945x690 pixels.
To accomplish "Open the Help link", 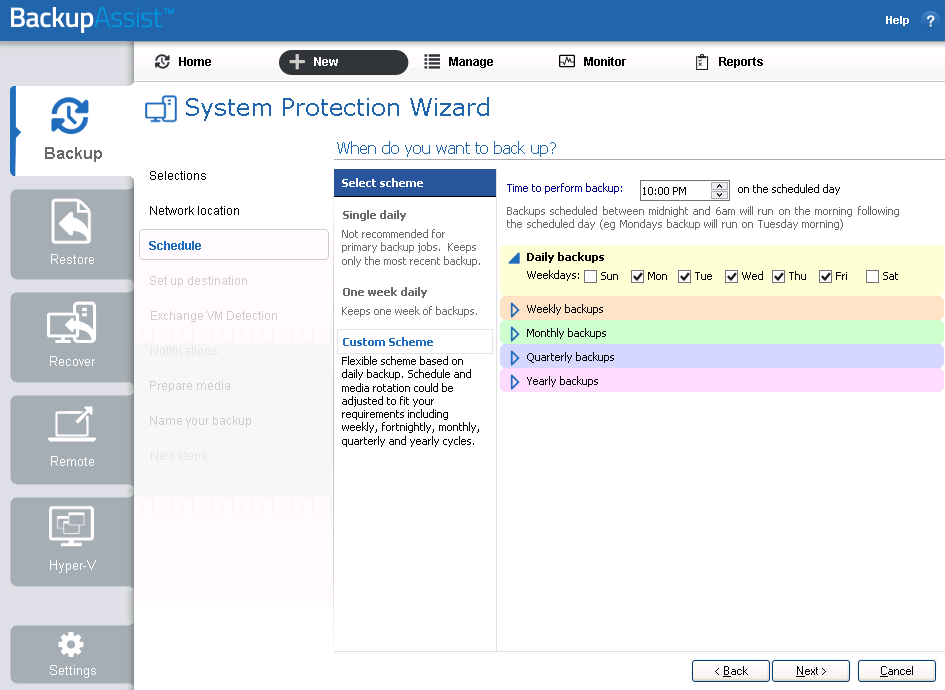I will [x=897, y=20].
